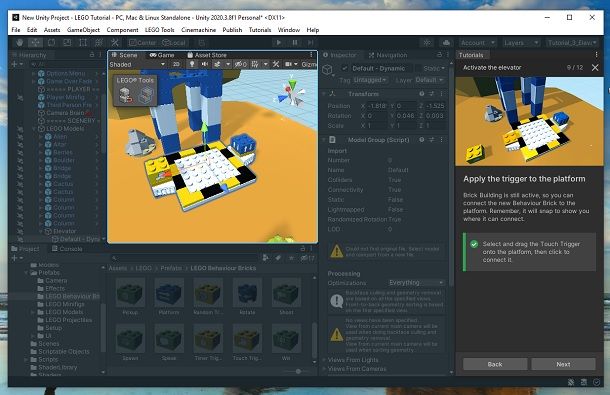Adjust the project icon size slider

298,371
